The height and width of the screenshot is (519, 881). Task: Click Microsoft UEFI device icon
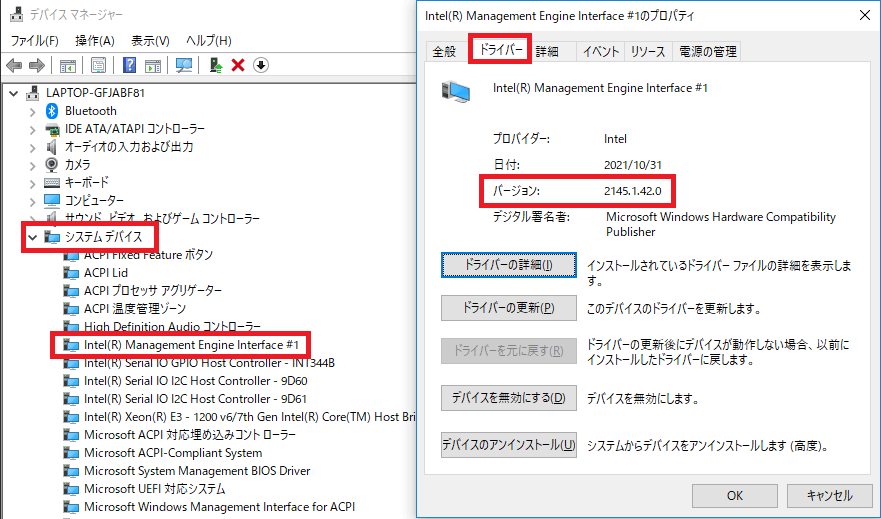click(71, 489)
